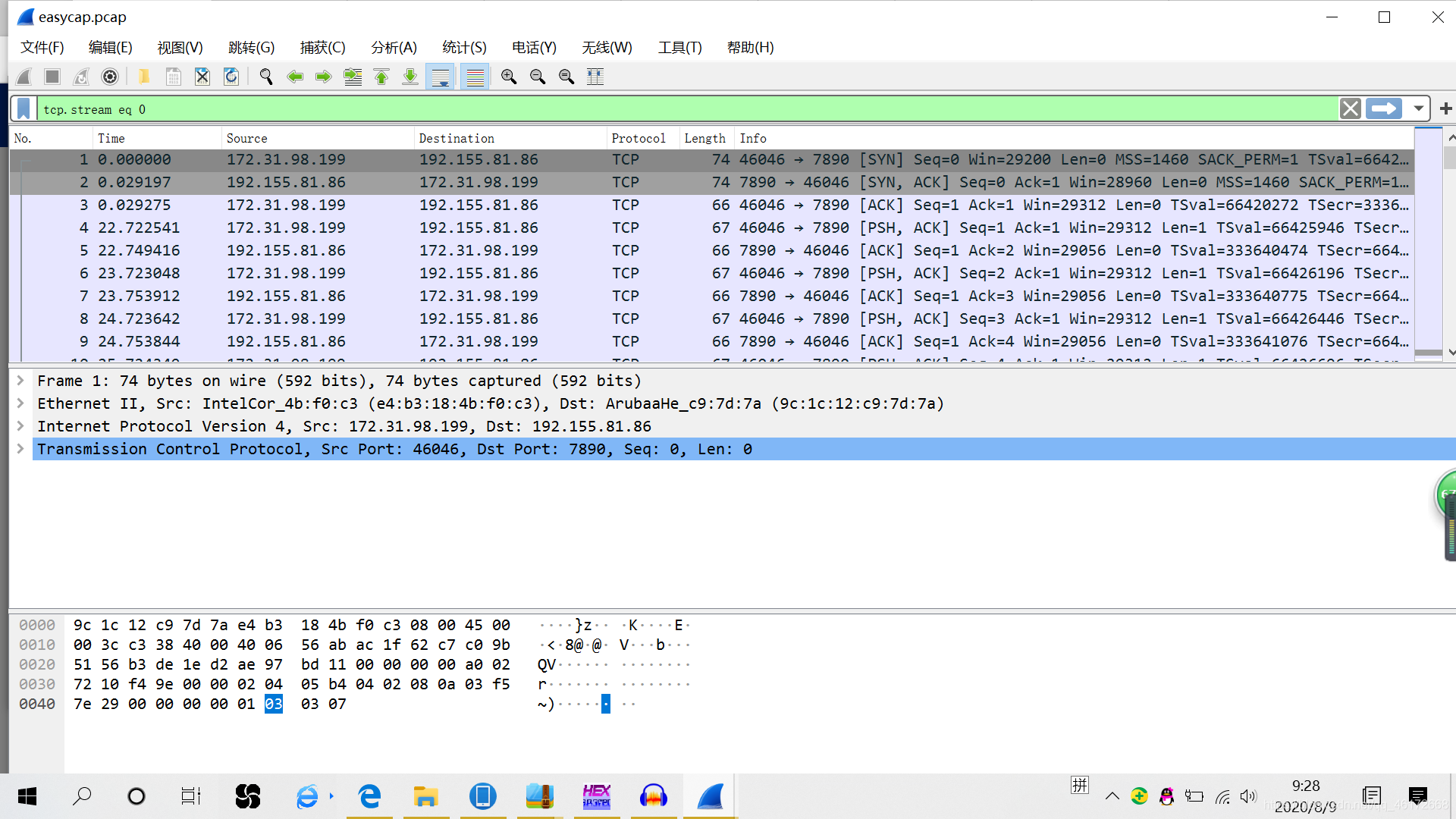
Task: Sort by the Info column header
Action: (1074, 138)
